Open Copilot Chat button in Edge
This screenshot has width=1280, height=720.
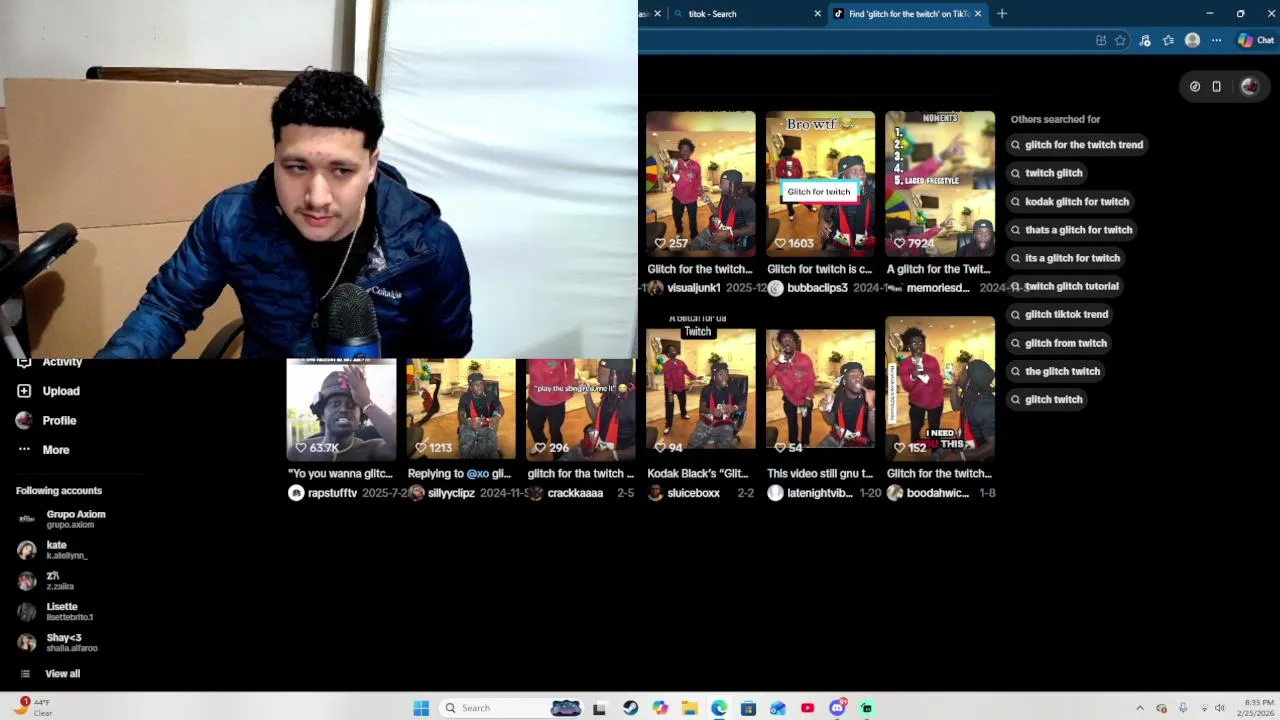(1255, 41)
